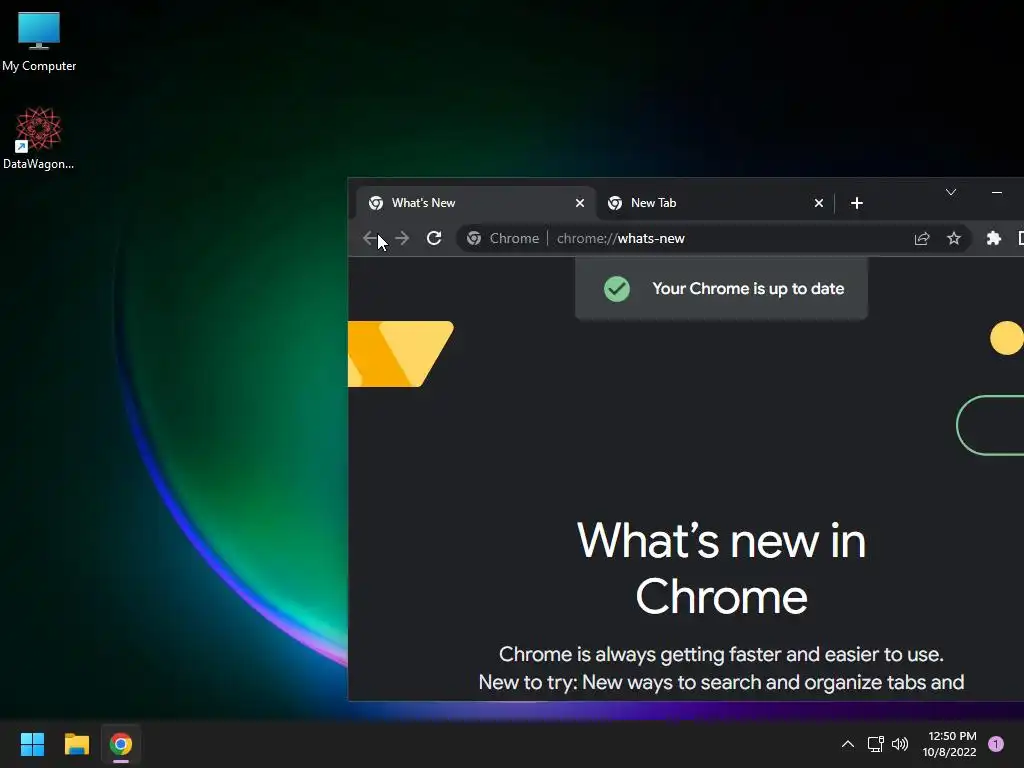Screen dimensions: 1024x768
Task: Open the Extensions puzzle menu
Action: point(993,238)
